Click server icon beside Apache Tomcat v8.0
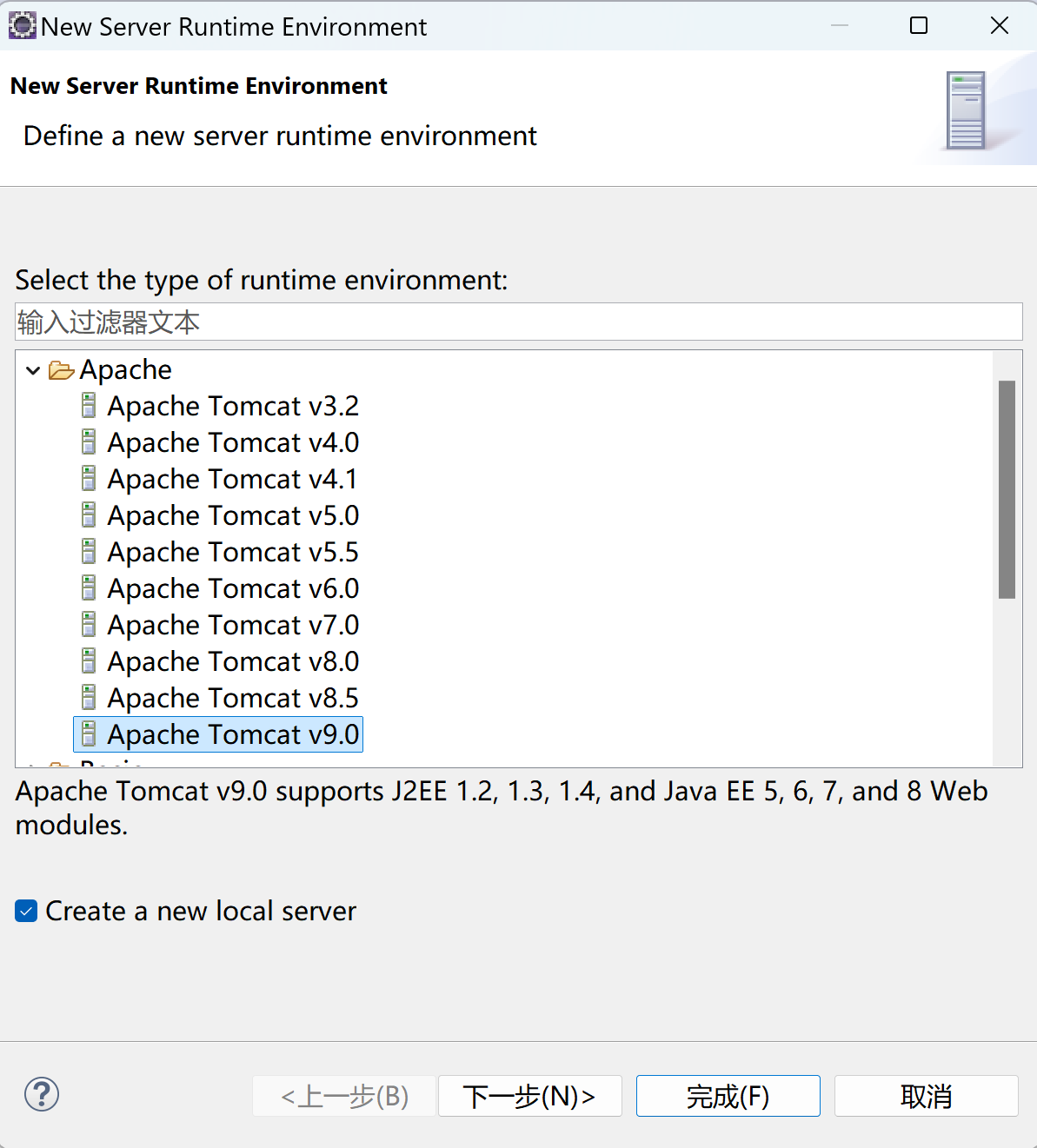This screenshot has width=1037, height=1148. click(x=89, y=661)
